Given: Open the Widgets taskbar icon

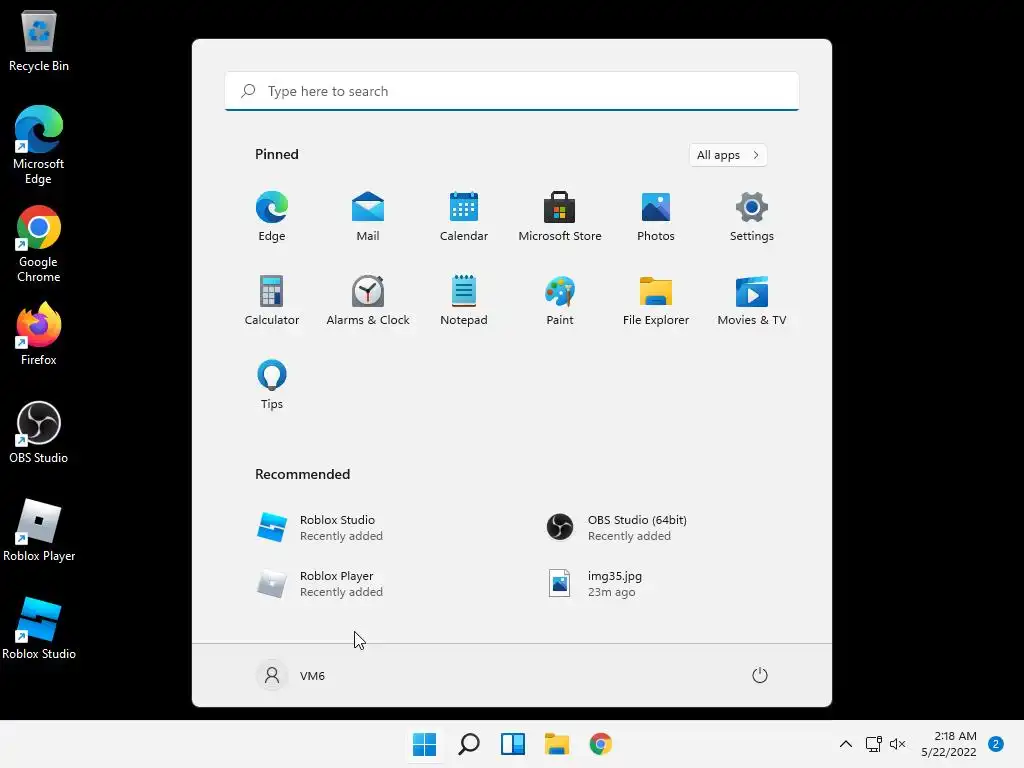Looking at the screenshot, I should click(513, 744).
